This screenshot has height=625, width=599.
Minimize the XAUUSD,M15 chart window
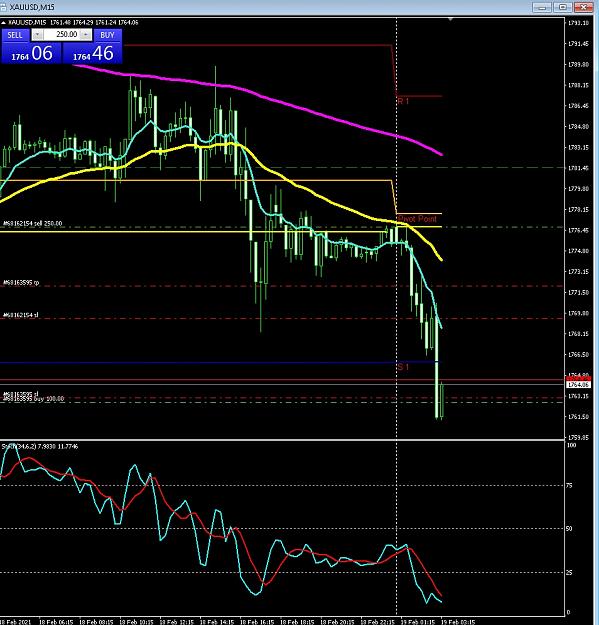(542, 7)
